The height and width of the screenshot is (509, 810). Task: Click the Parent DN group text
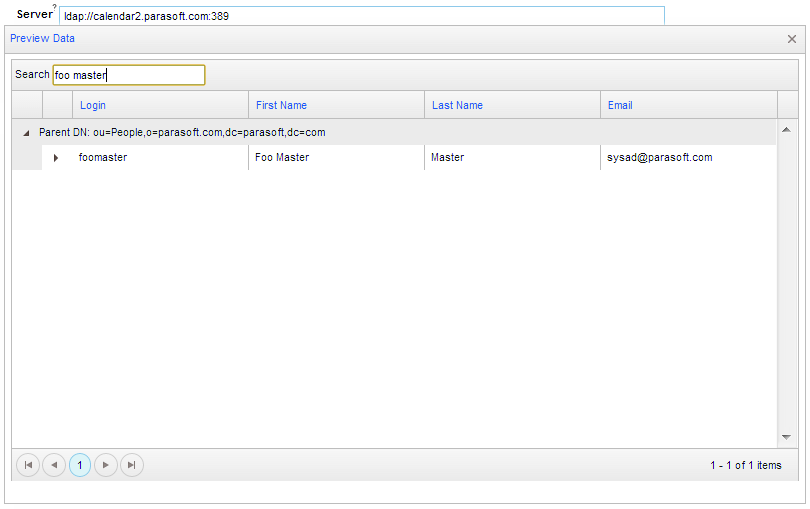182,133
